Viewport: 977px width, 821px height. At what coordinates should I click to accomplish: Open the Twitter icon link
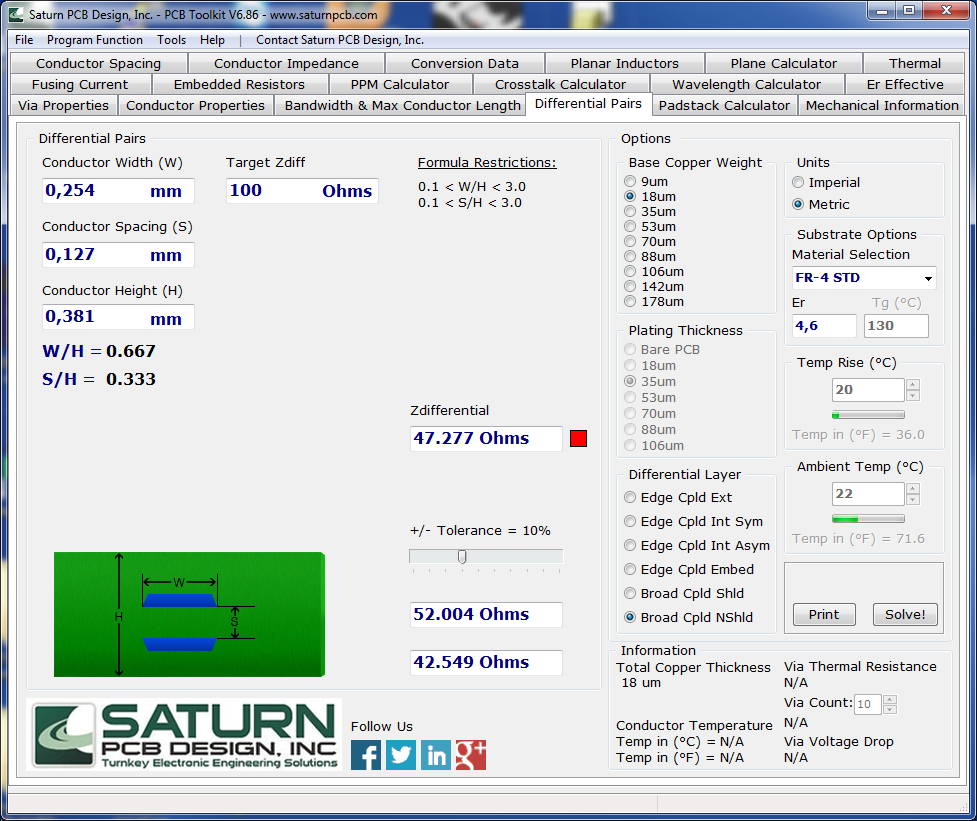[x=401, y=755]
